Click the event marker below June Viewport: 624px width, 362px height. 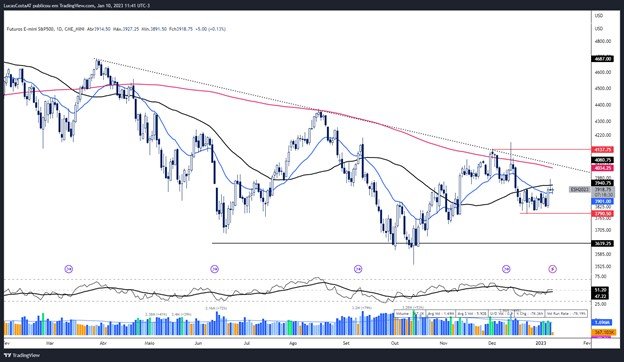[x=215, y=269]
